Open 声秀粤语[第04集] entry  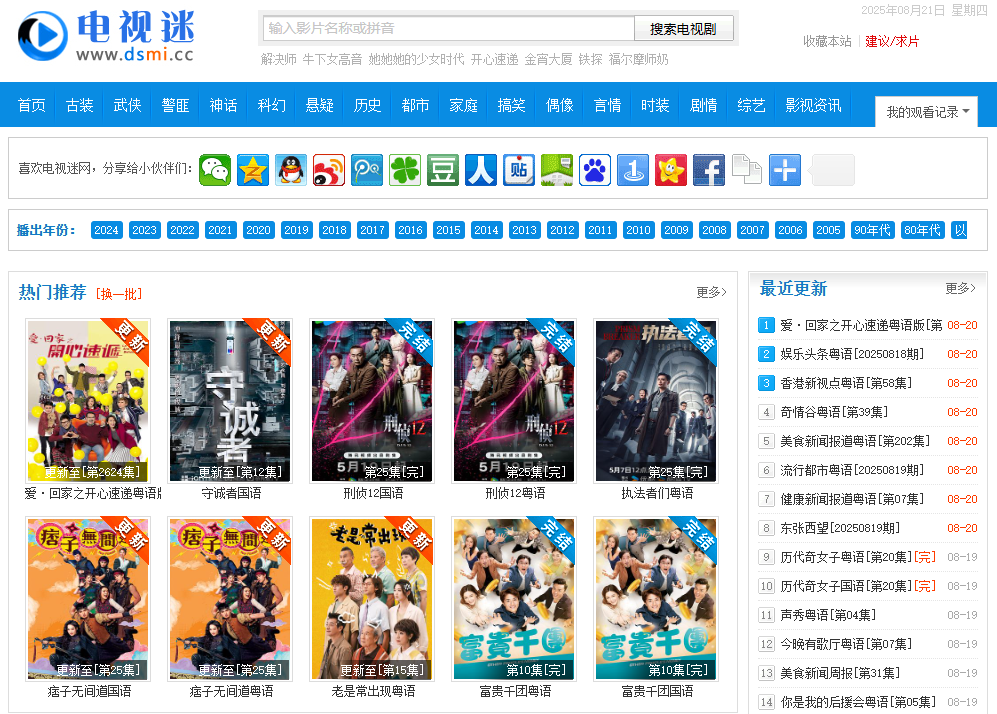click(829, 615)
